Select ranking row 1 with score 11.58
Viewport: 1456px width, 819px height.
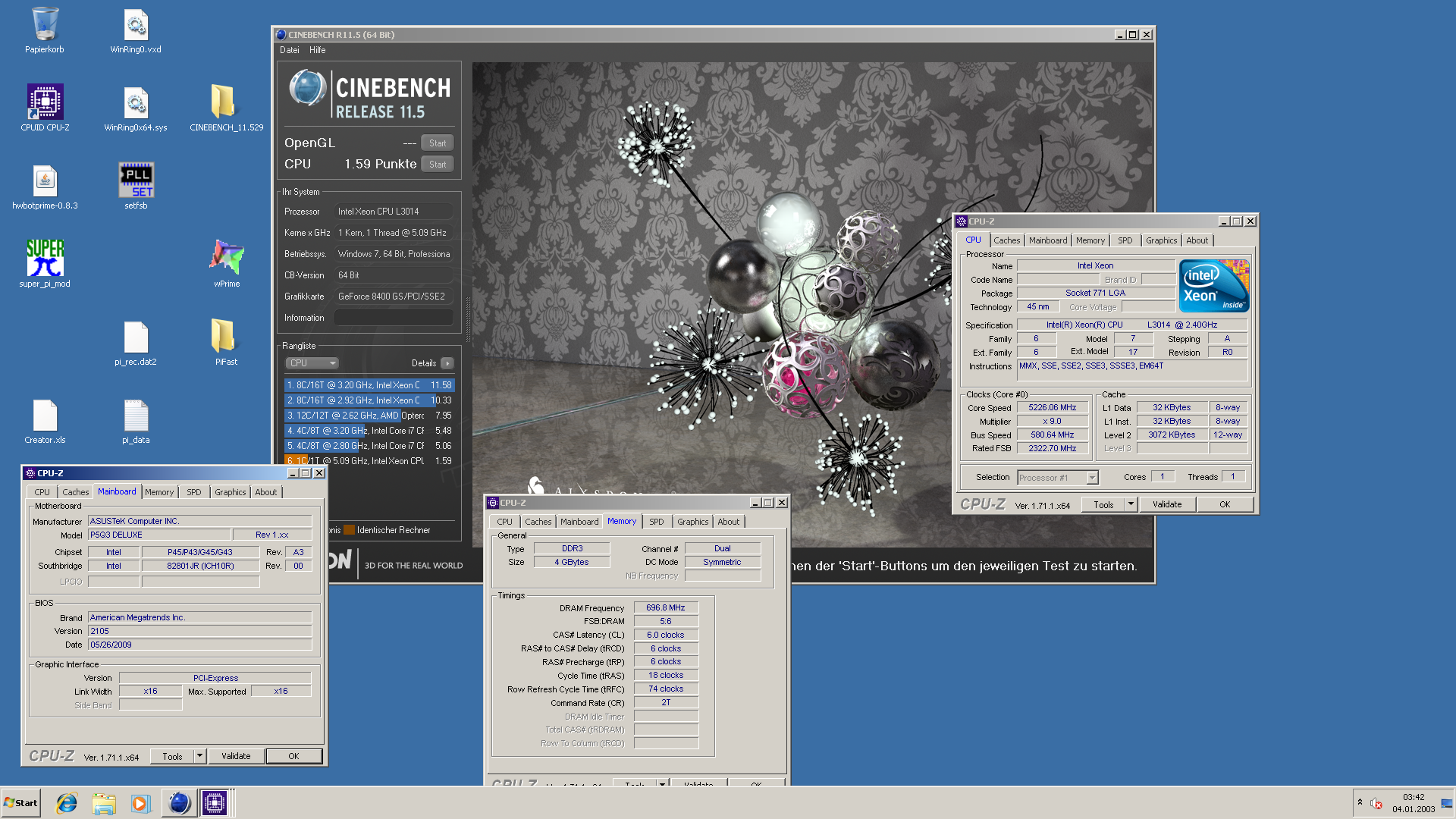[x=369, y=385]
